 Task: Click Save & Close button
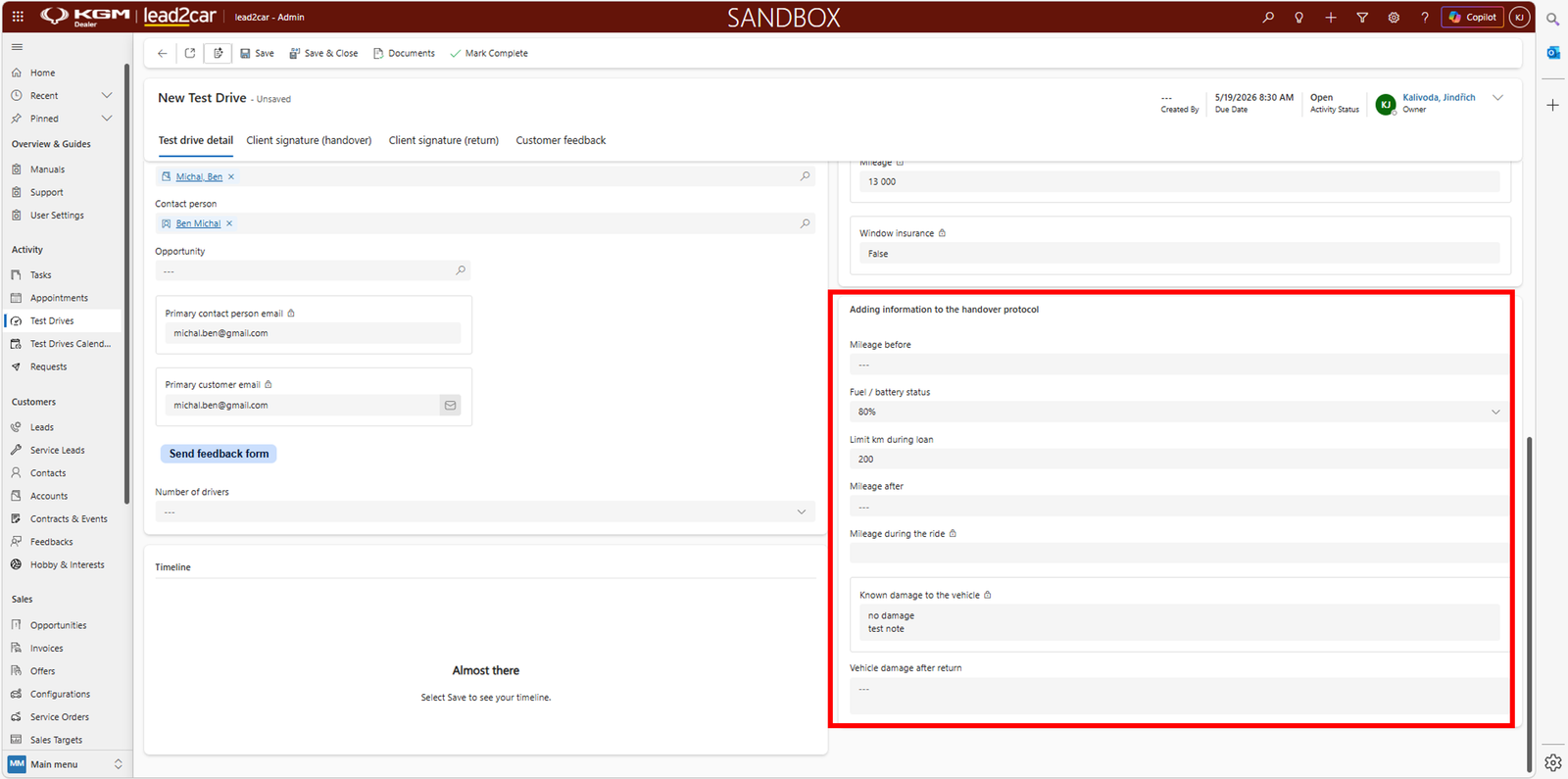[323, 53]
